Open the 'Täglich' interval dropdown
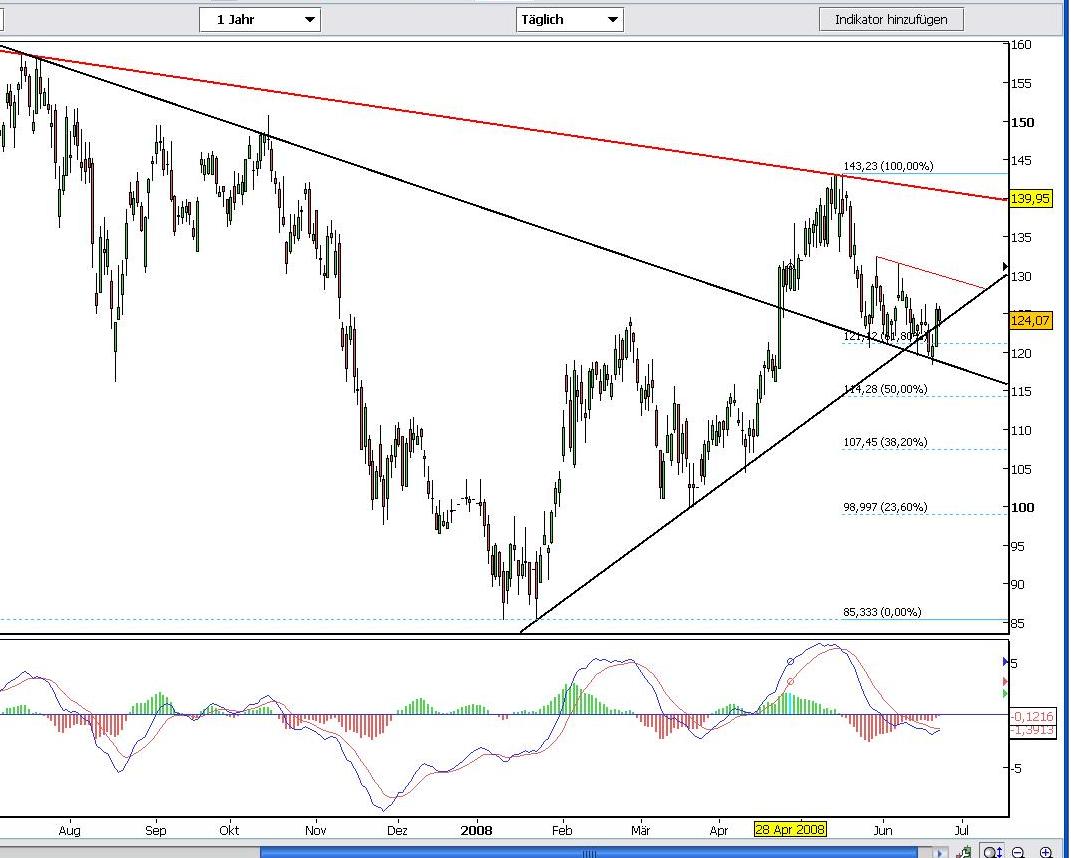Image resolution: width=1071 pixels, height=858 pixels. click(x=569, y=19)
